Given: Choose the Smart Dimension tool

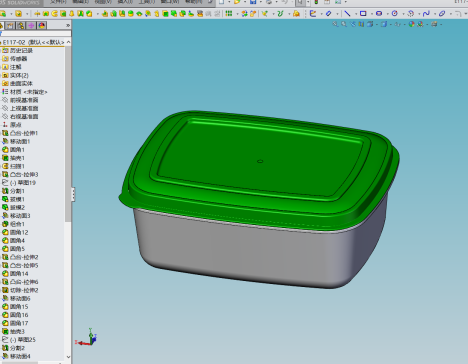Looking at the screenshot, I should click(328, 13).
